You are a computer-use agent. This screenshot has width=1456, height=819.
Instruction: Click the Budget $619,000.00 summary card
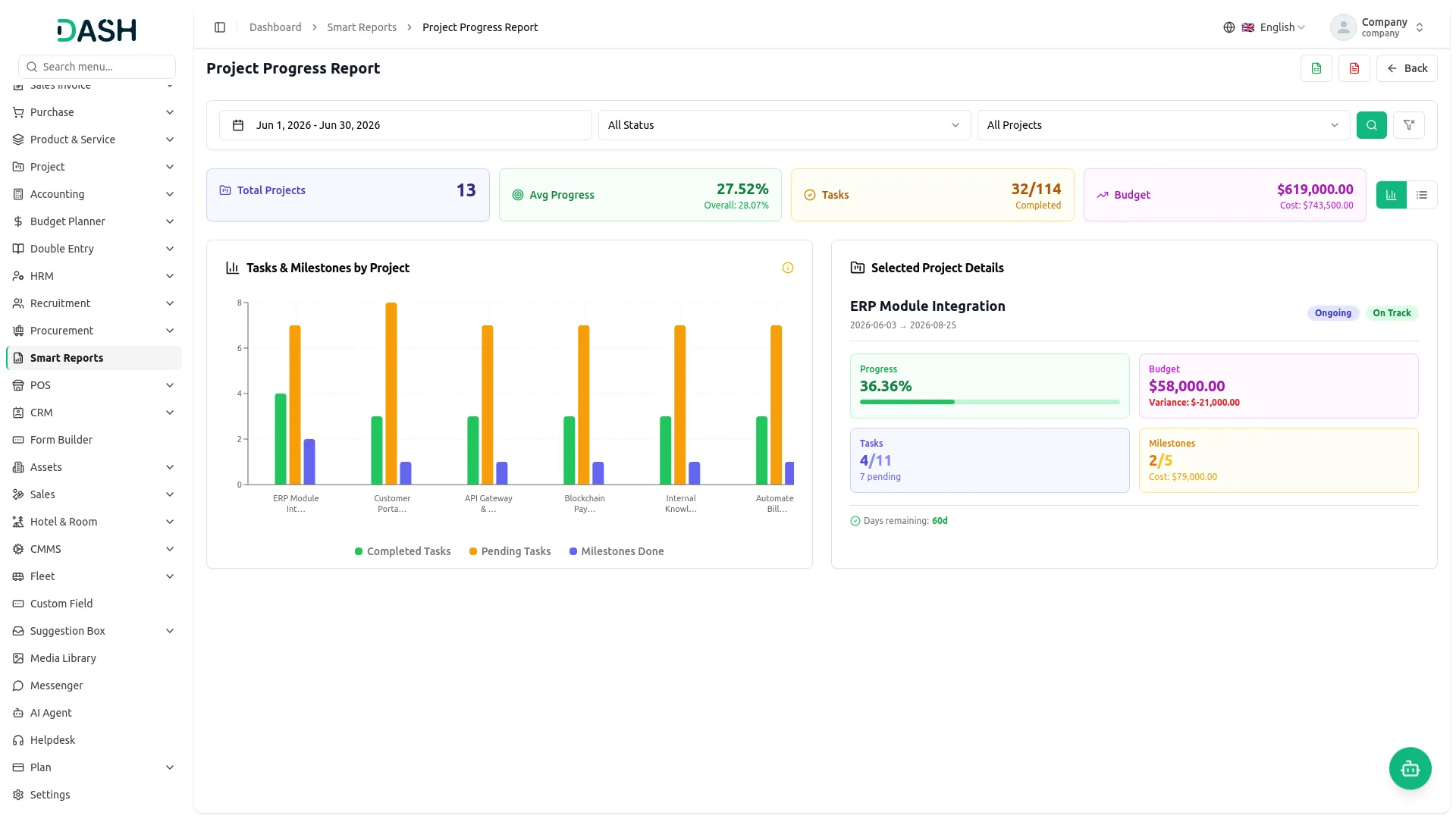pyautogui.click(x=1225, y=195)
